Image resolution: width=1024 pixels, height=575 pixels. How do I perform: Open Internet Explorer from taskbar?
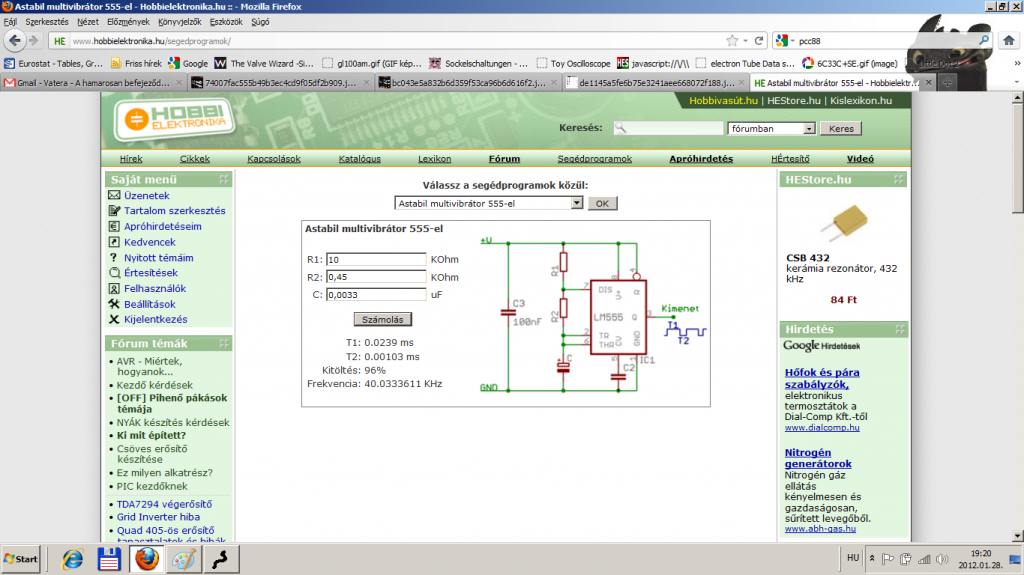point(72,559)
